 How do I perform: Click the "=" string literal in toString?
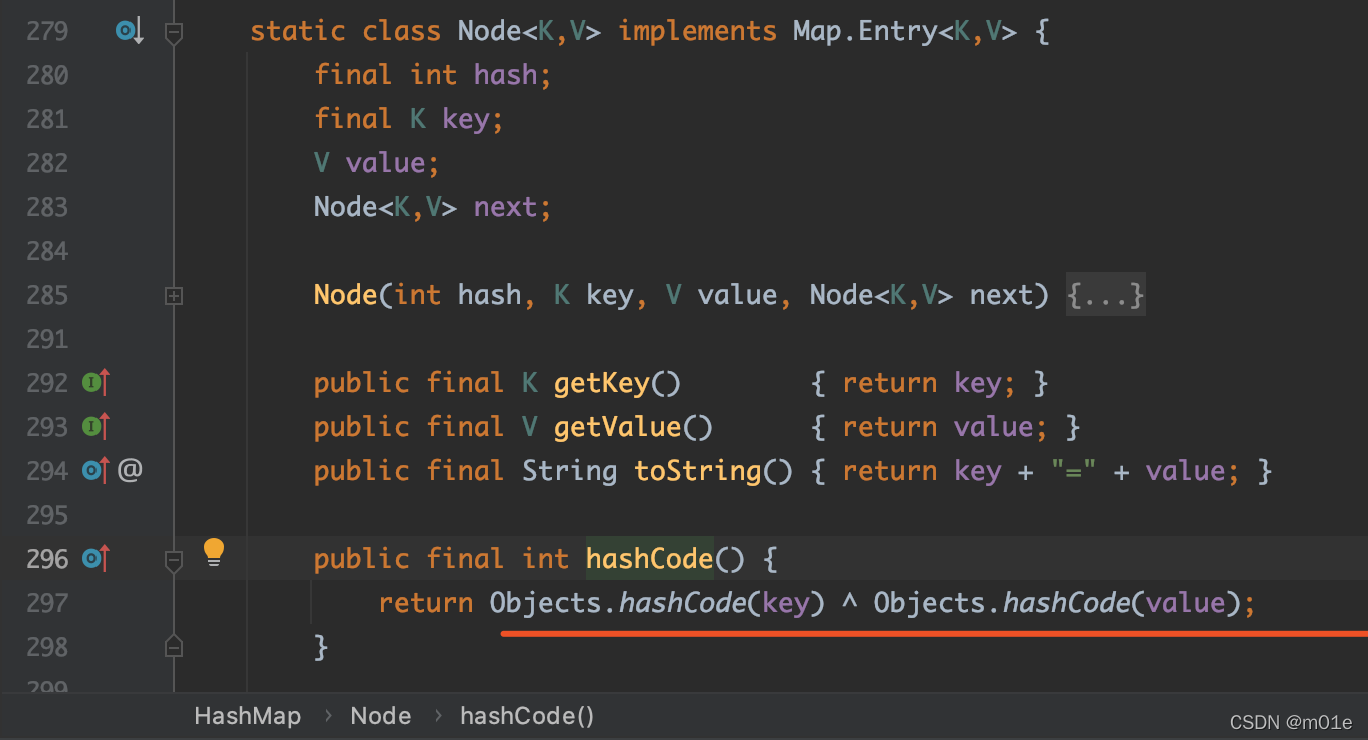(1075, 471)
